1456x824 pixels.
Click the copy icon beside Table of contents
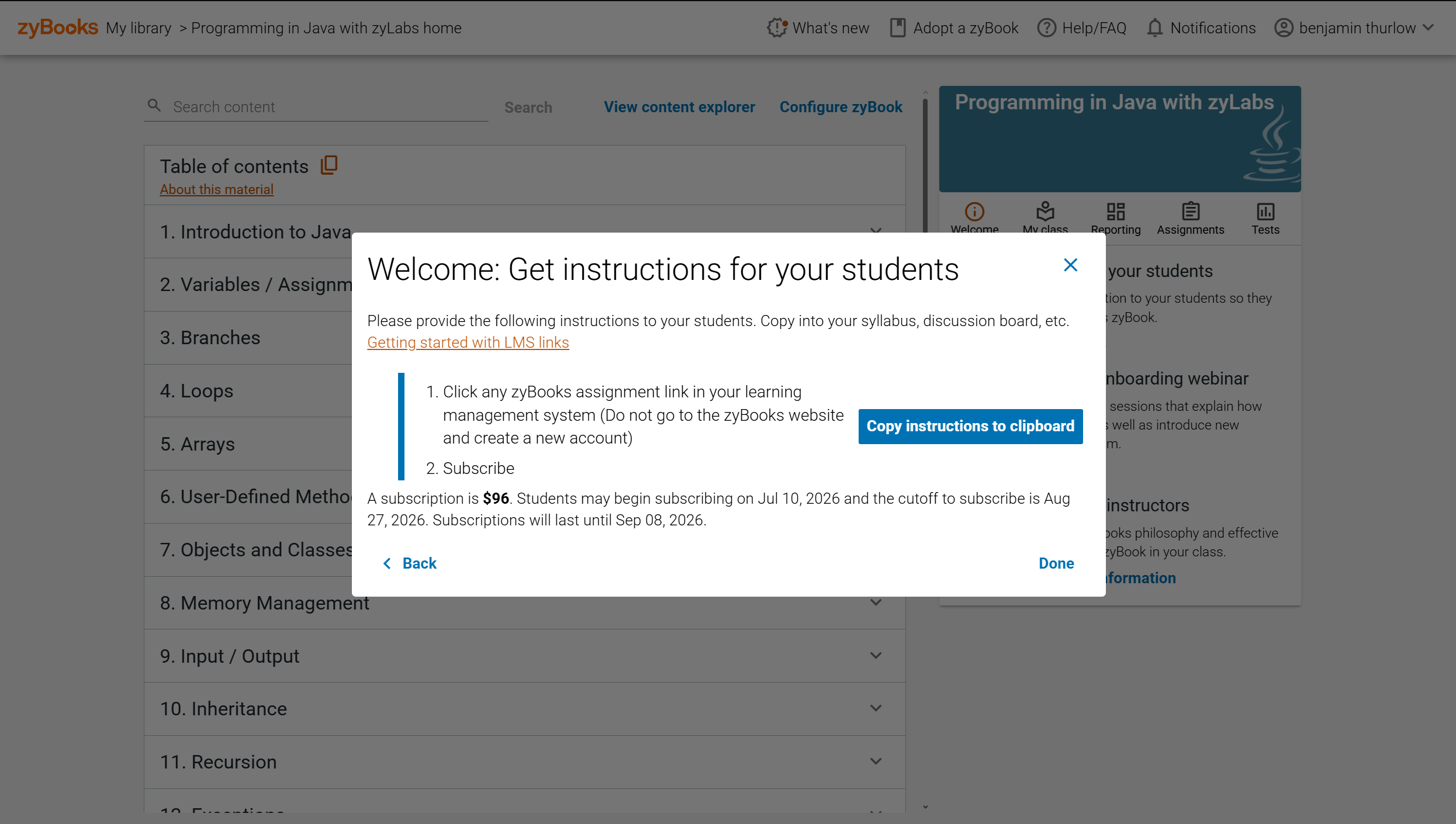click(329, 165)
